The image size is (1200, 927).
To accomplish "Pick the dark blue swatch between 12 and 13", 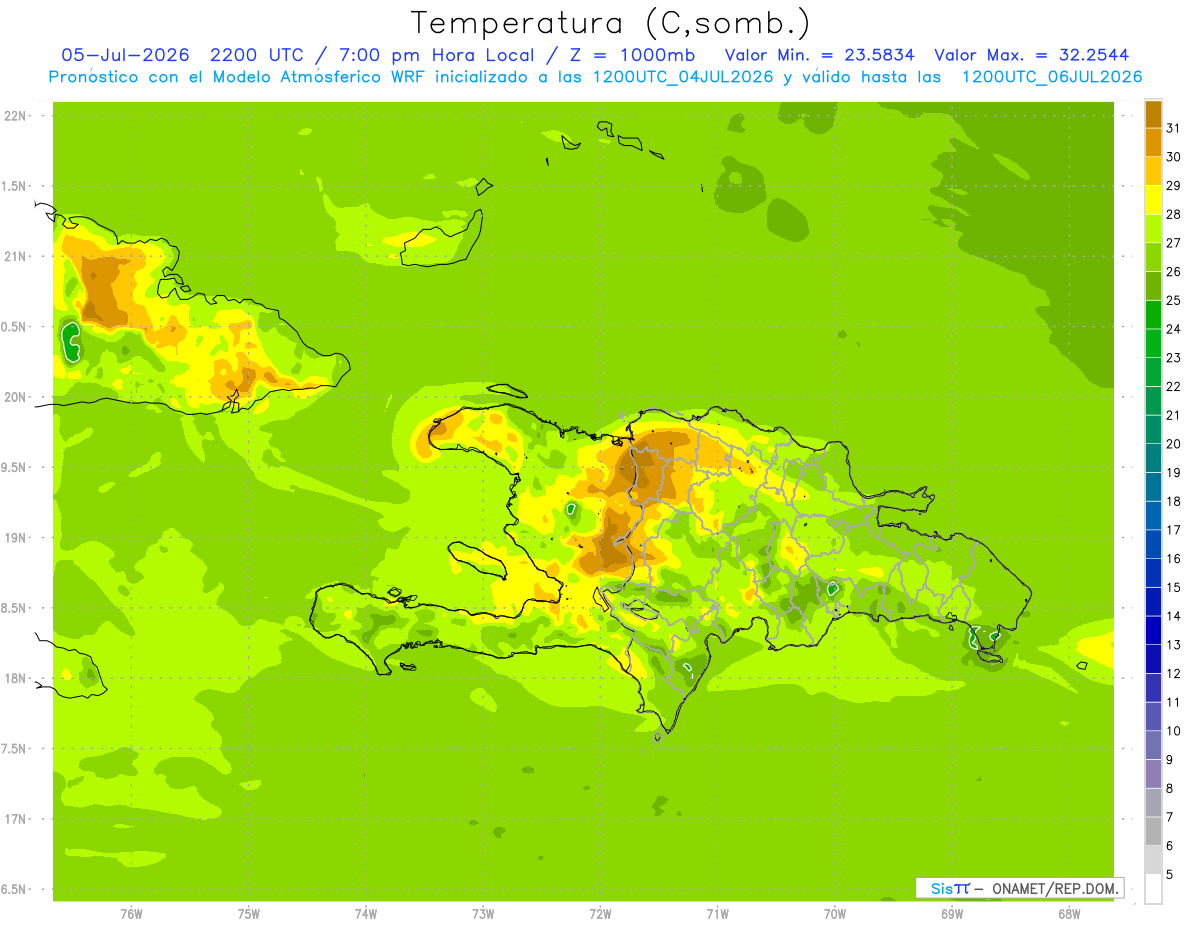I will click(x=1153, y=658).
